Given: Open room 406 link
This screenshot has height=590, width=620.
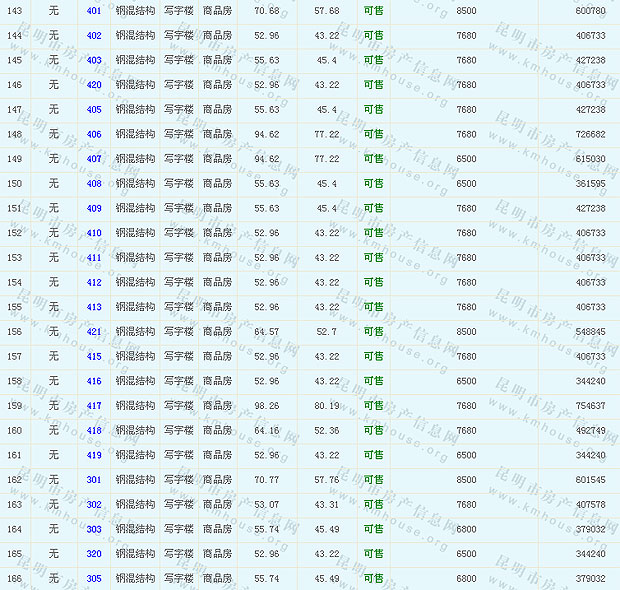Looking at the screenshot, I should [94, 134].
